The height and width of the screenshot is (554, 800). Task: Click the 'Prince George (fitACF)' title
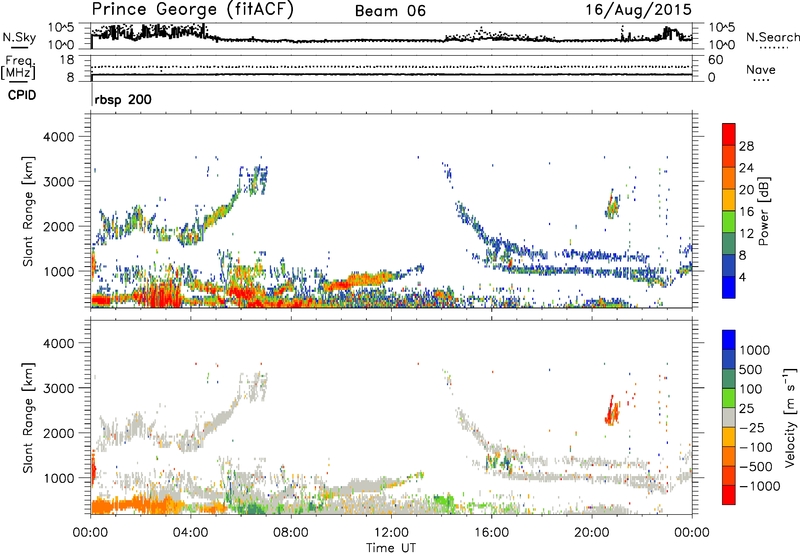[192, 9]
